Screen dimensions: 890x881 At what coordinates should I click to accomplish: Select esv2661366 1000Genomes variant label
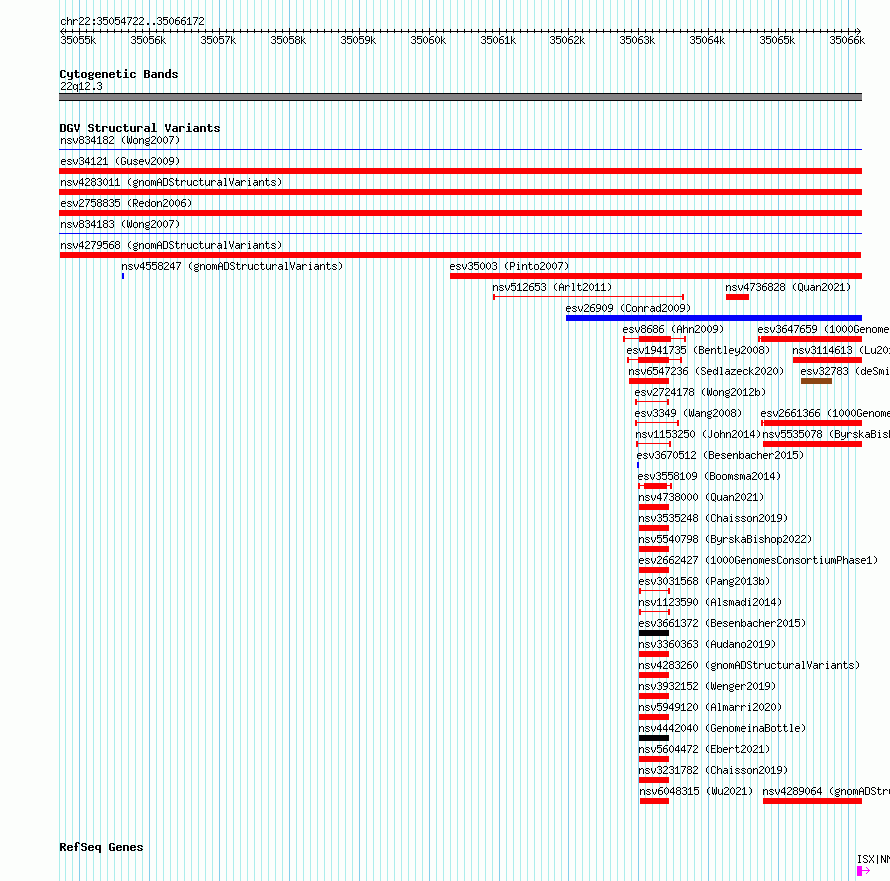[x=825, y=413]
